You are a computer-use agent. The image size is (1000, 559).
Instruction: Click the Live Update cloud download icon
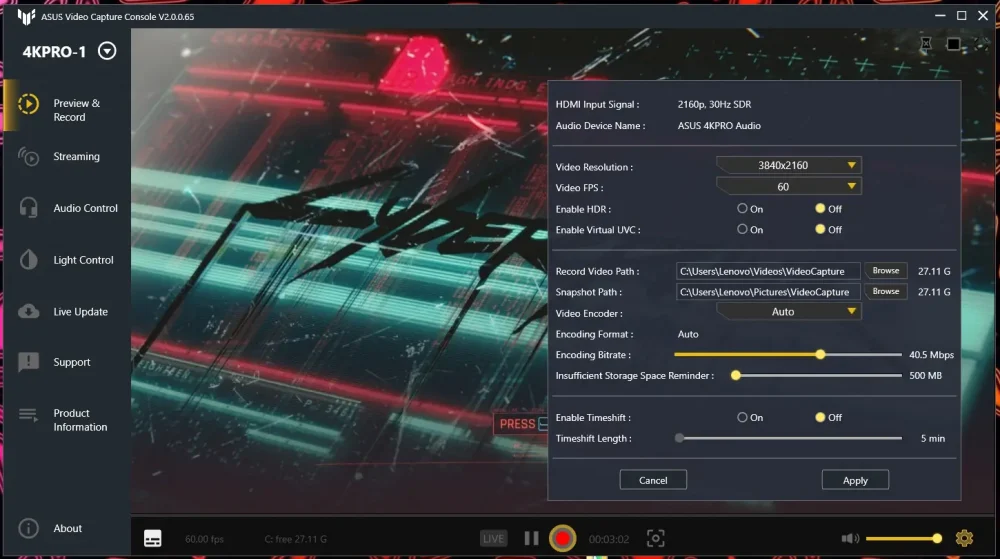pyautogui.click(x=28, y=311)
